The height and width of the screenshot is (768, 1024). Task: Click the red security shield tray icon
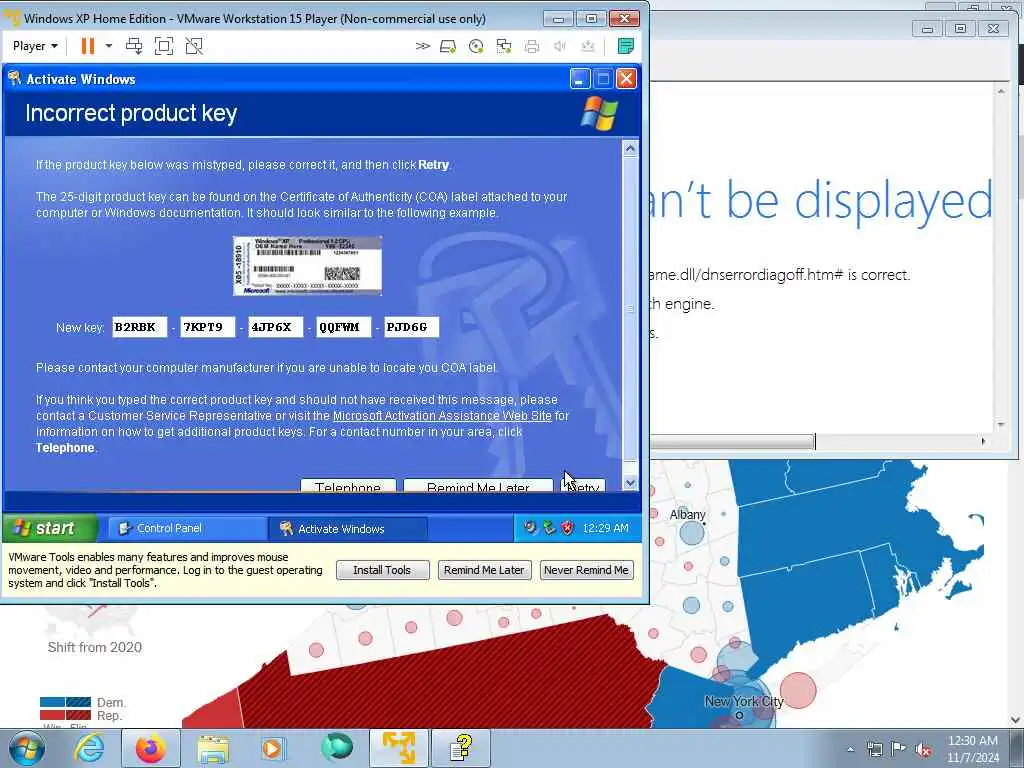(567, 528)
